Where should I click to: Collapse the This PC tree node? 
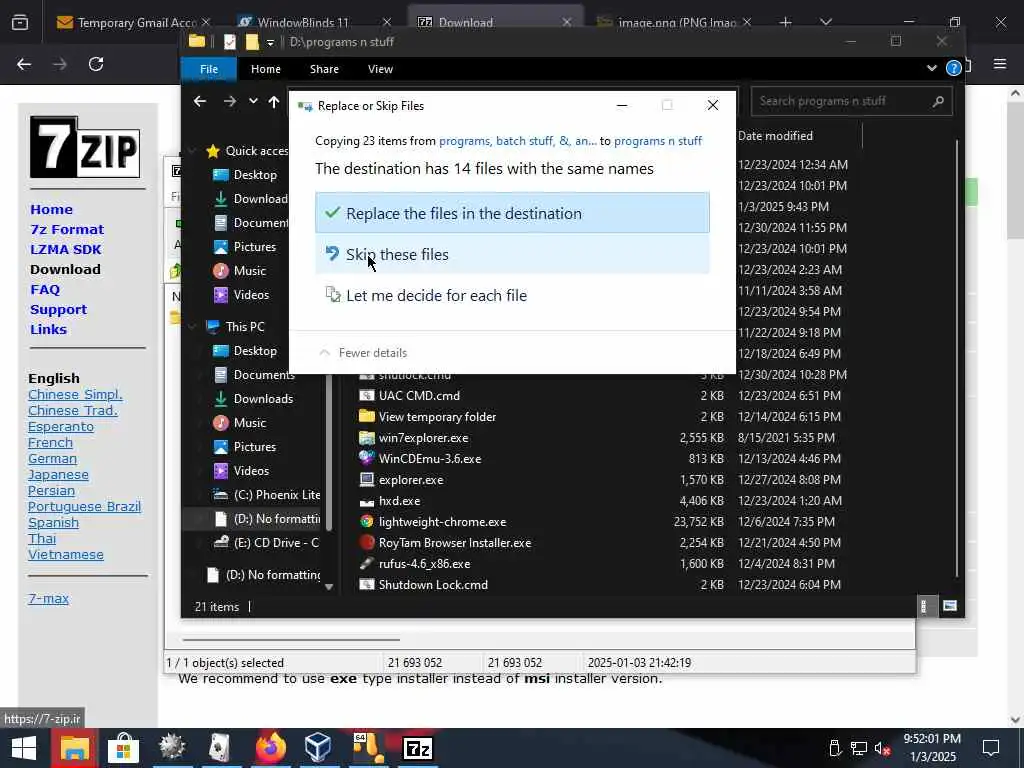click(x=193, y=327)
